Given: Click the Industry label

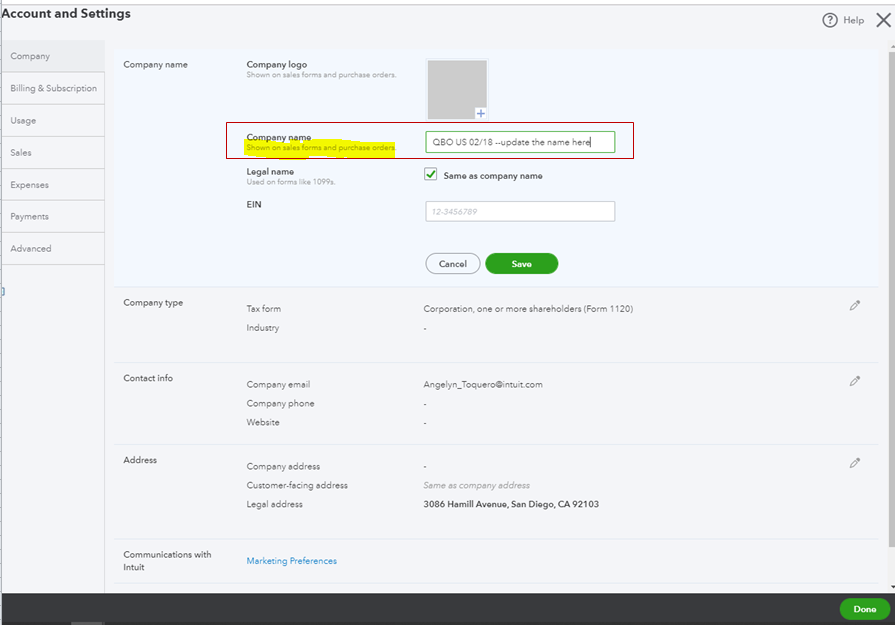Looking at the screenshot, I should 263,328.
